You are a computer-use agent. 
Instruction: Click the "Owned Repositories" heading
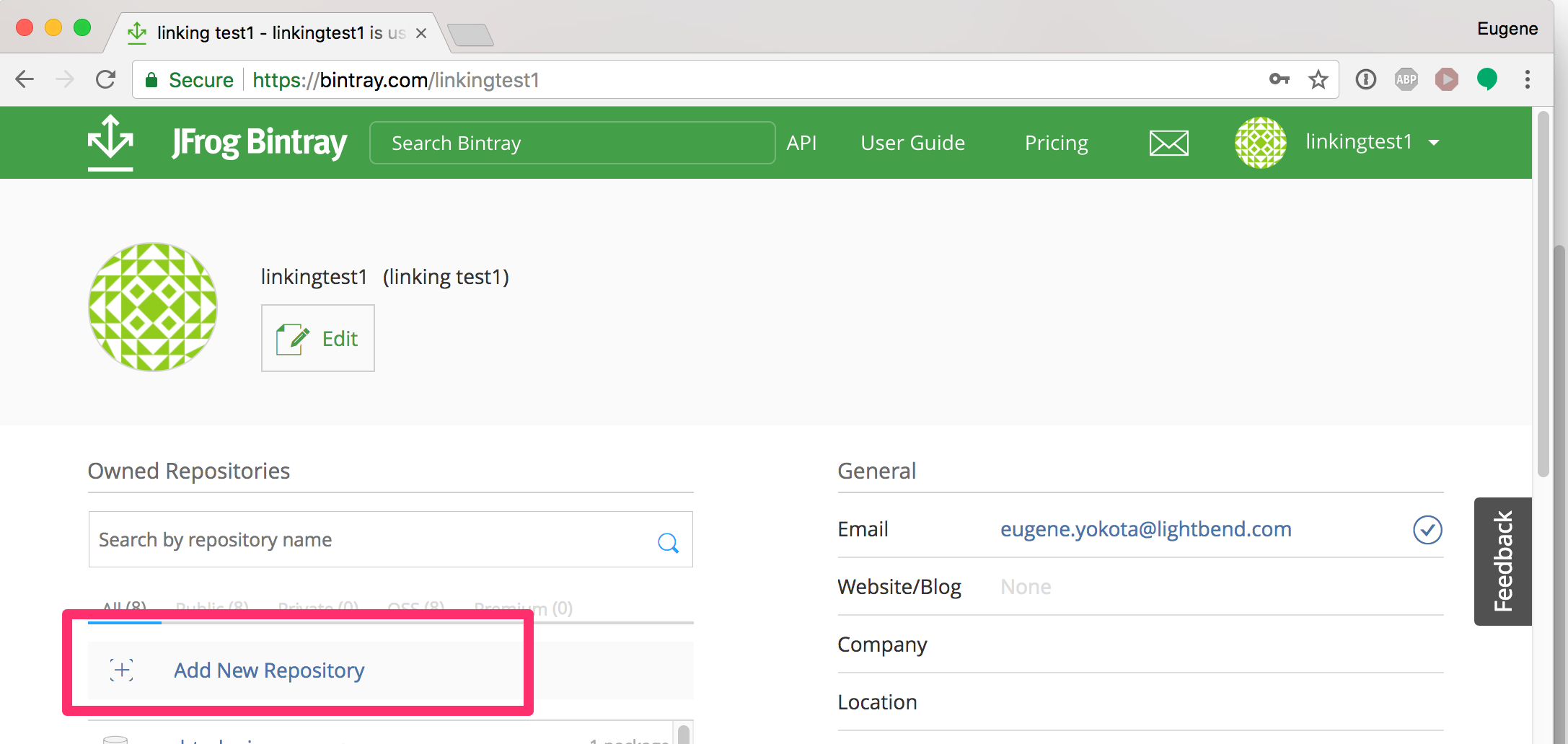point(189,471)
